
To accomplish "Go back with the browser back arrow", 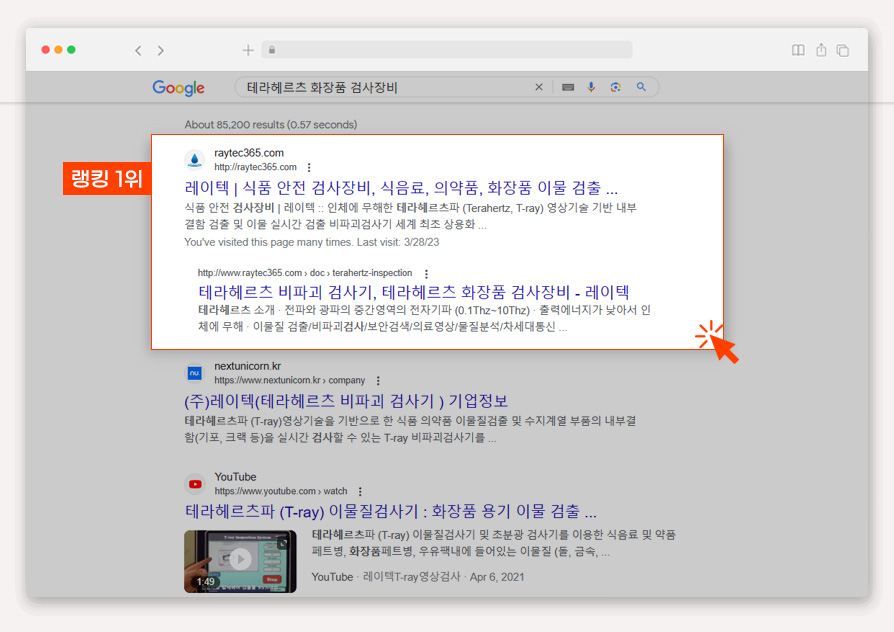I will point(138,51).
